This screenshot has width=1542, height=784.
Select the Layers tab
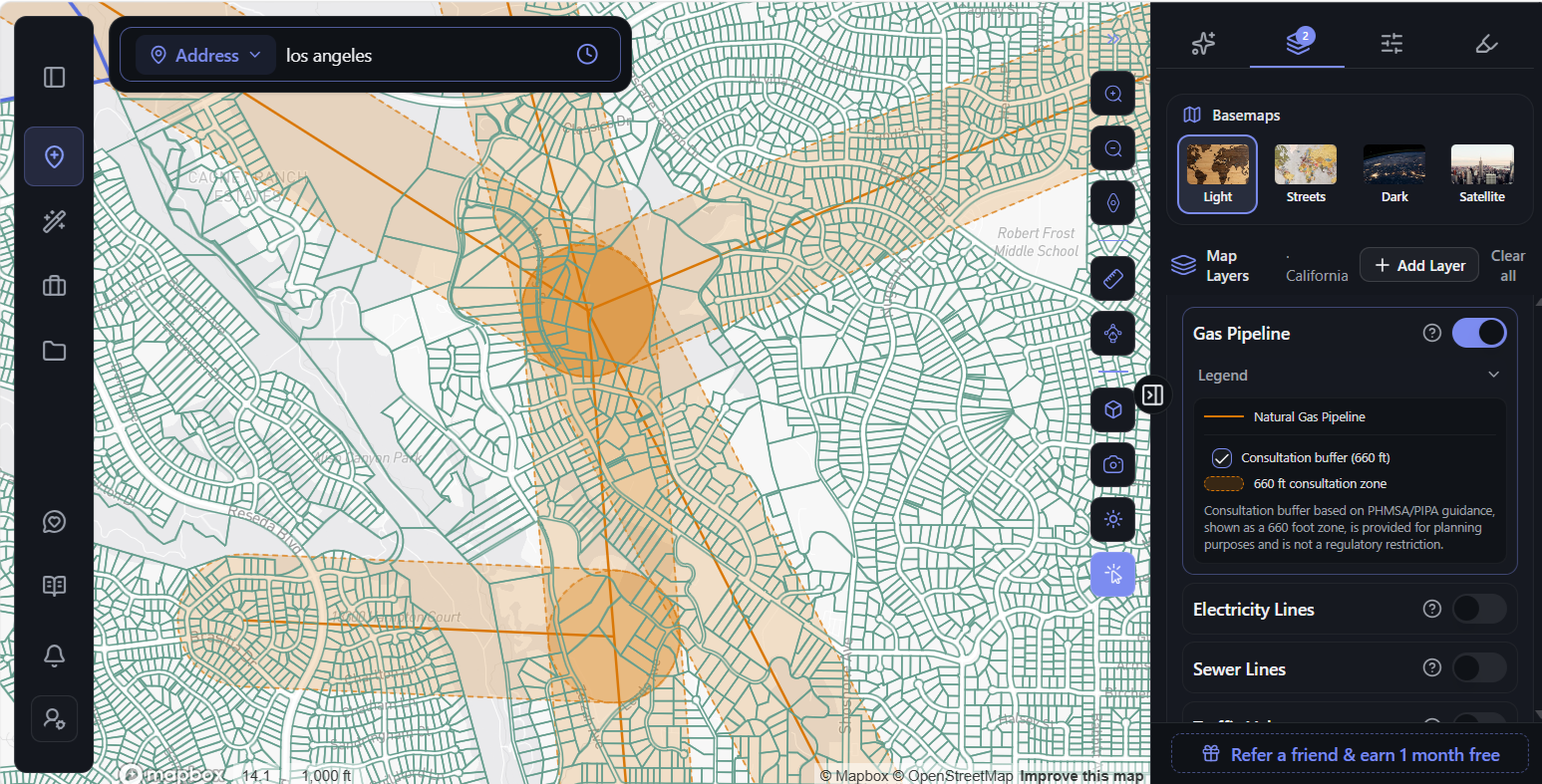1298,44
